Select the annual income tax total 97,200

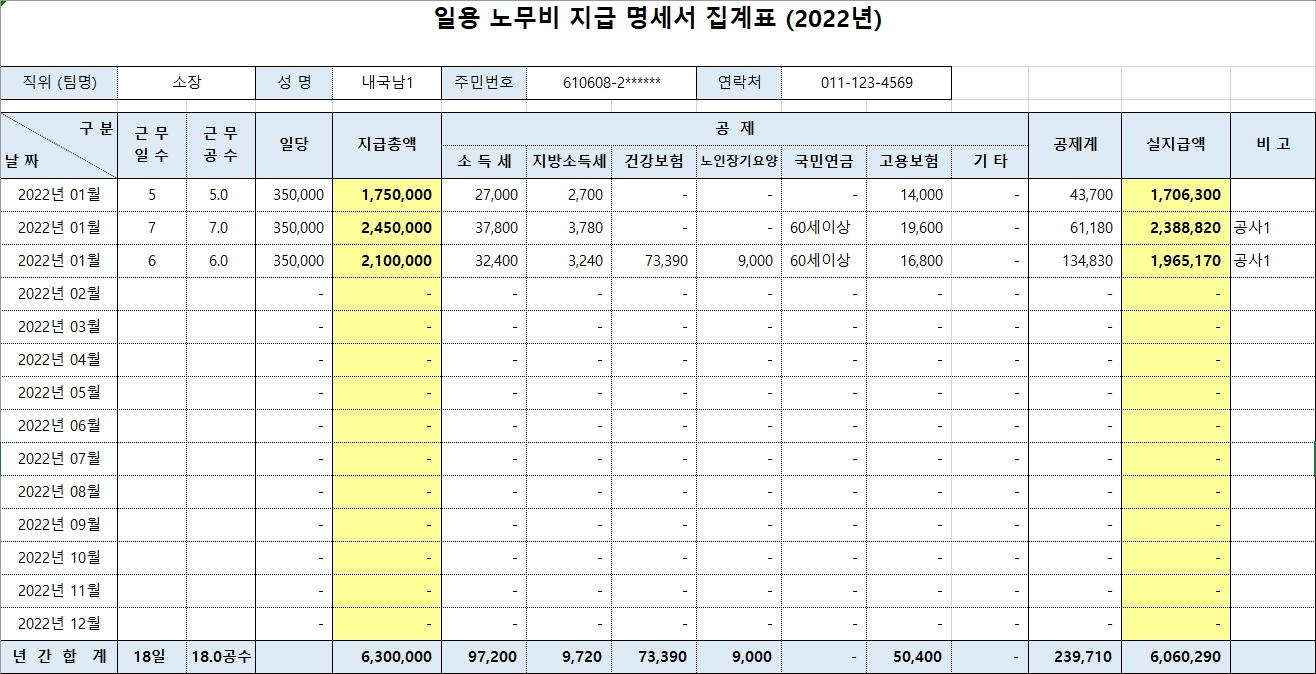(484, 657)
